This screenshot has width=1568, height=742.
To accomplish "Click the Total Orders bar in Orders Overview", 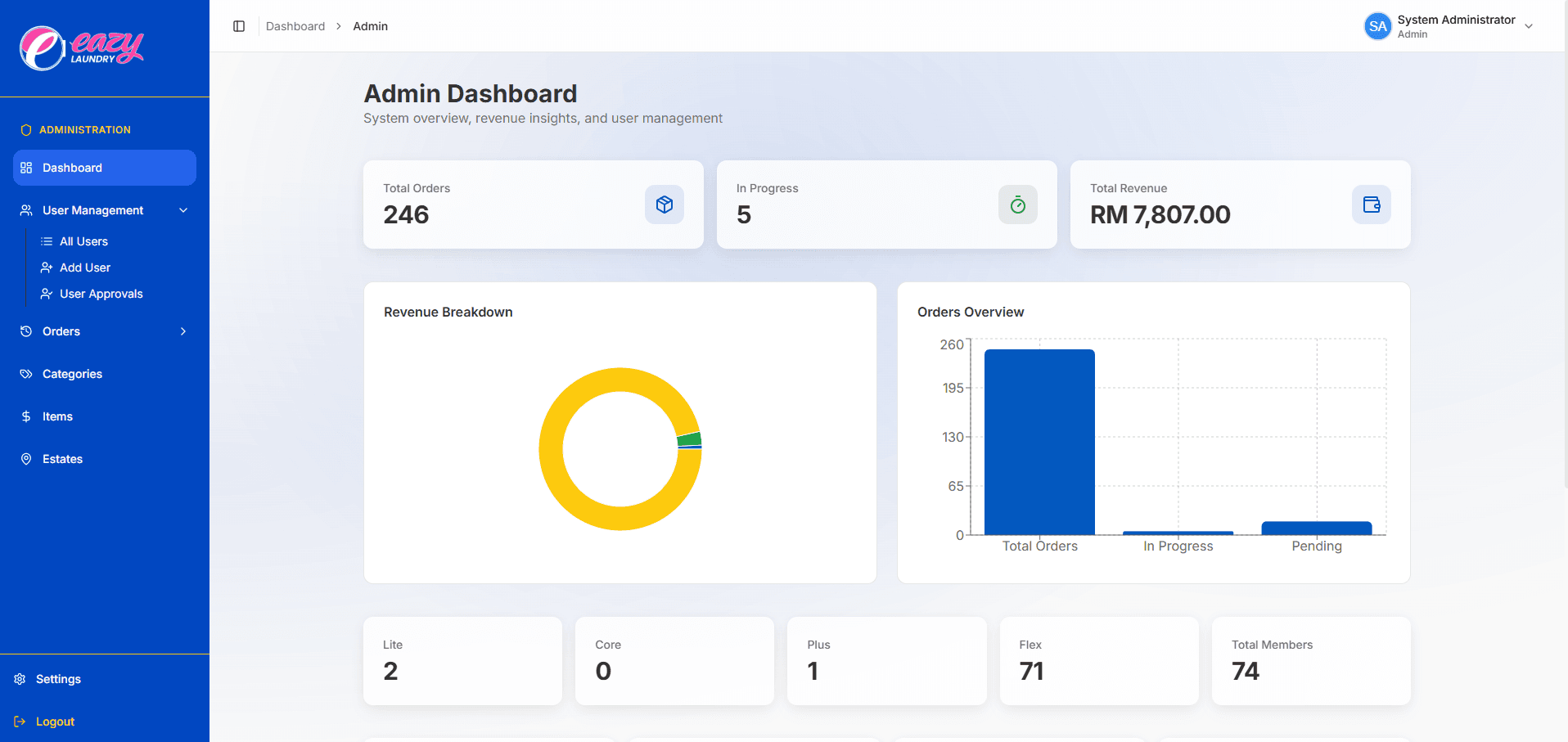I will point(1039,442).
